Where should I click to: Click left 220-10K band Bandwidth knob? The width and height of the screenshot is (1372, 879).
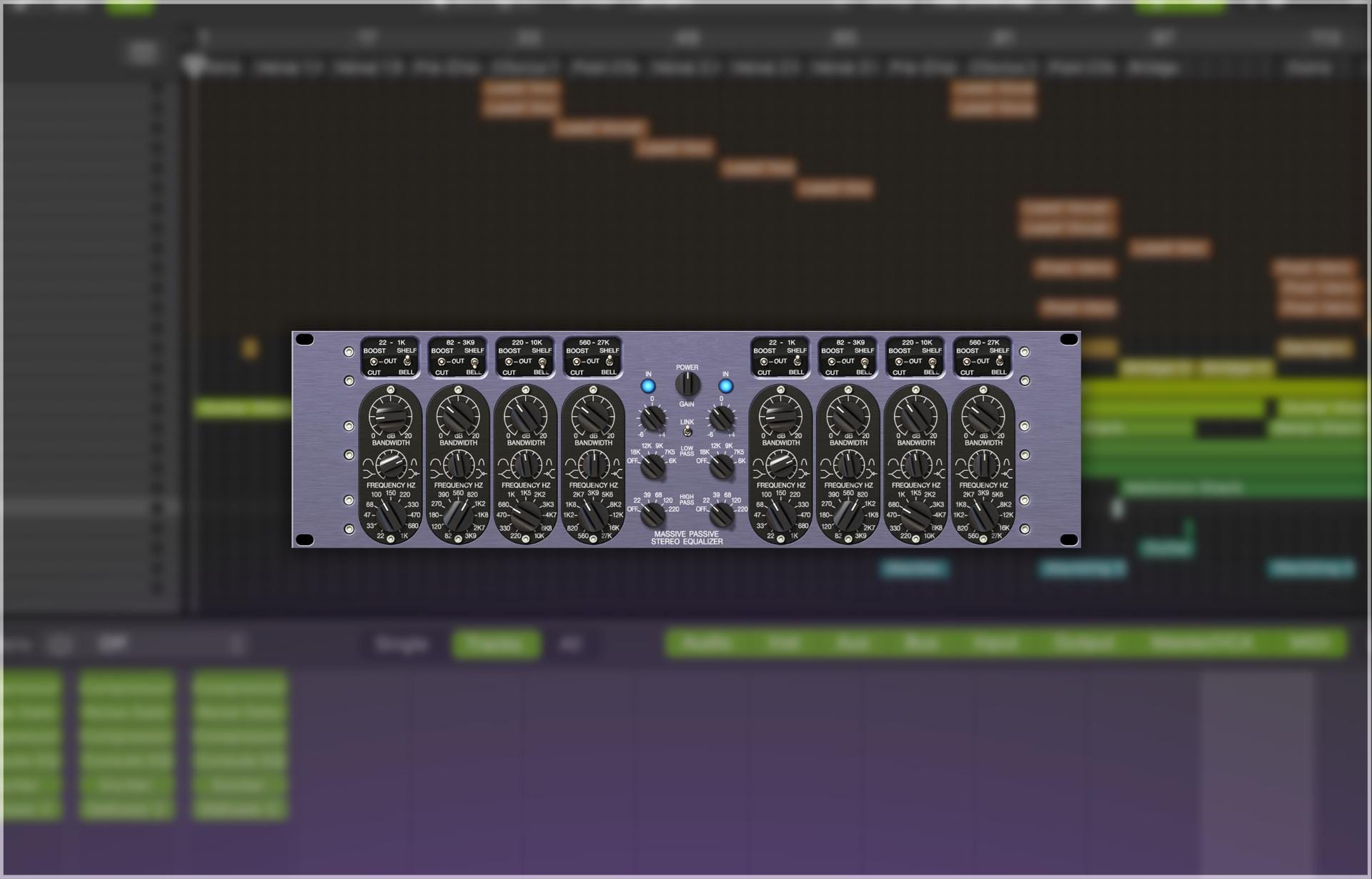click(525, 465)
